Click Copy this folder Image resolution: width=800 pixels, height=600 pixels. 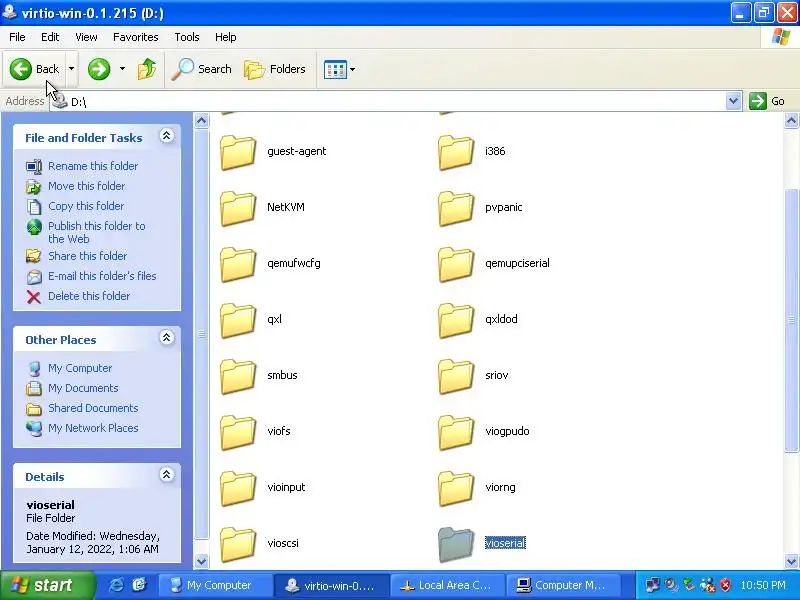[86, 206]
